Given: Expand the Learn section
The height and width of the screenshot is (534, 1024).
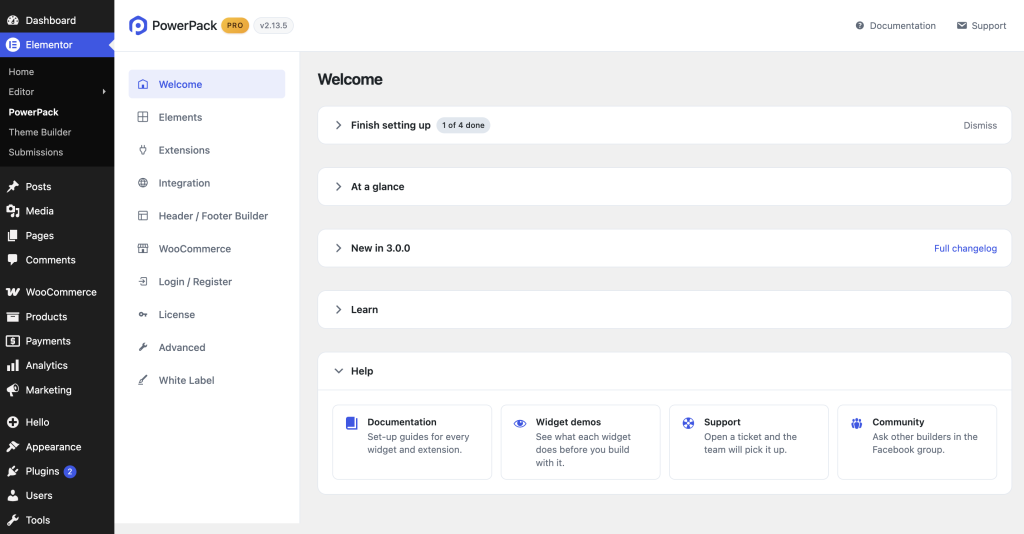Looking at the screenshot, I should (338, 309).
